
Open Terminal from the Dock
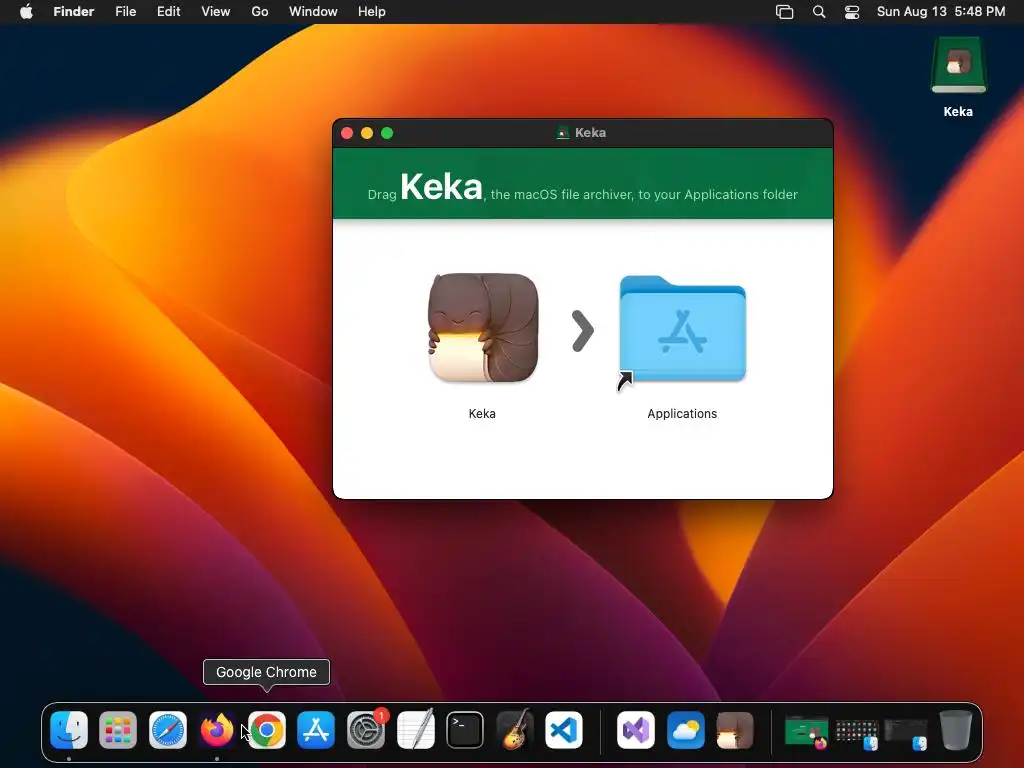[465, 729]
